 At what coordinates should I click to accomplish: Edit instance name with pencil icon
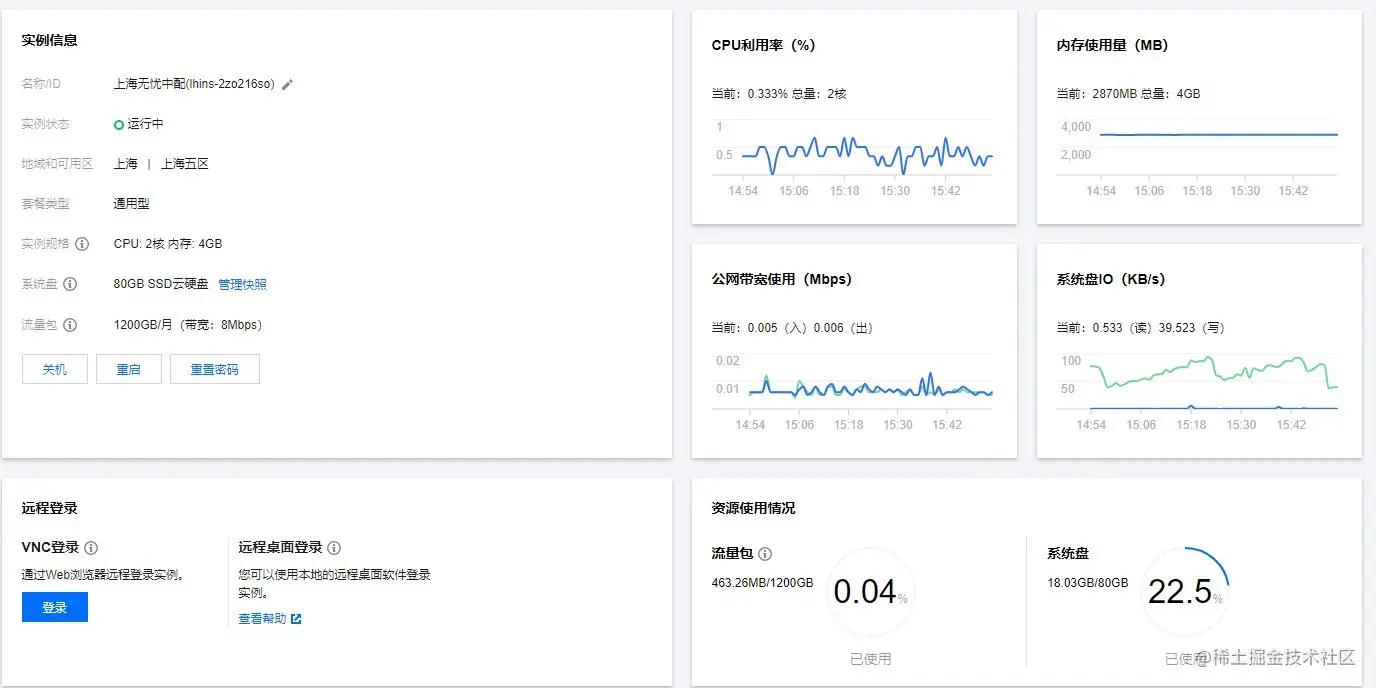[x=287, y=85]
